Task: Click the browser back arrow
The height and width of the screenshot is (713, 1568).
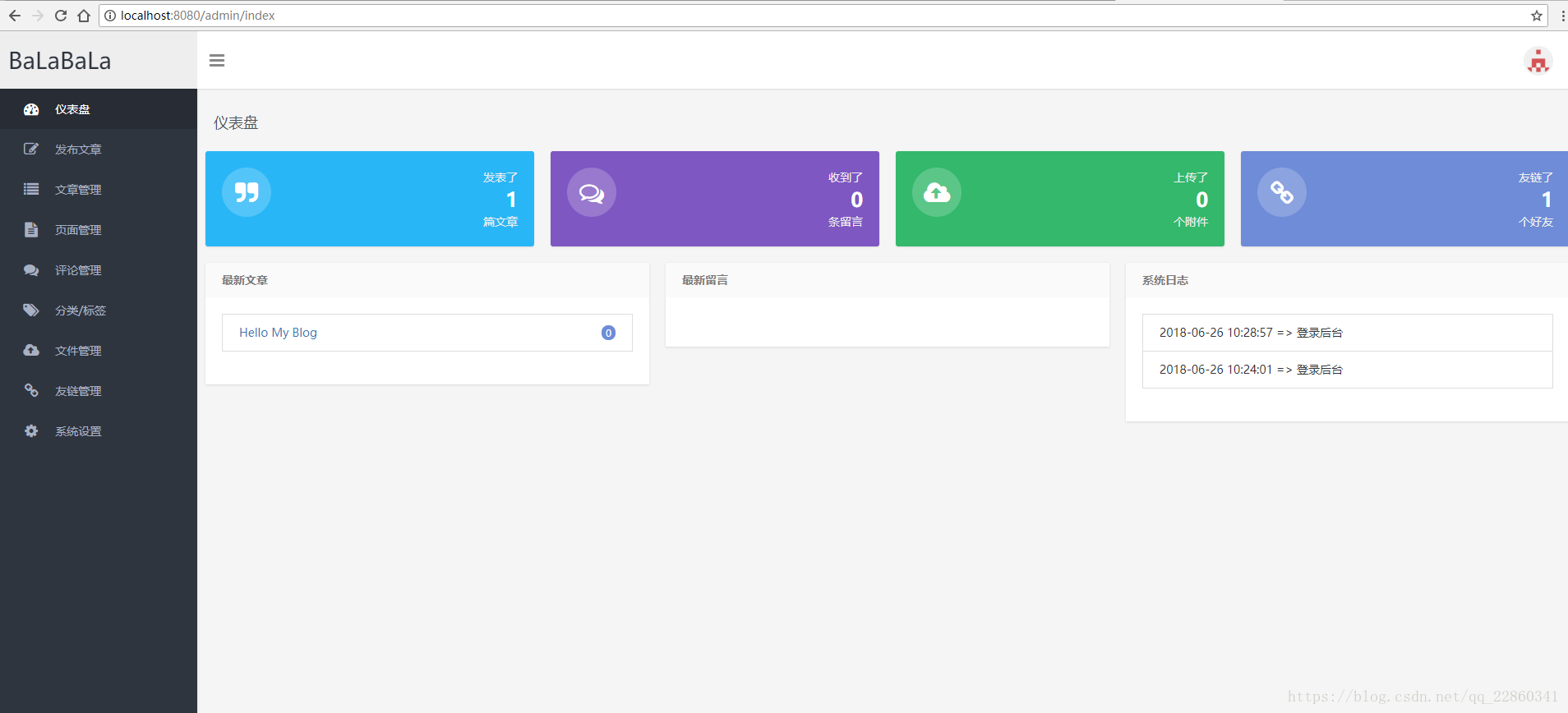Action: (15, 16)
